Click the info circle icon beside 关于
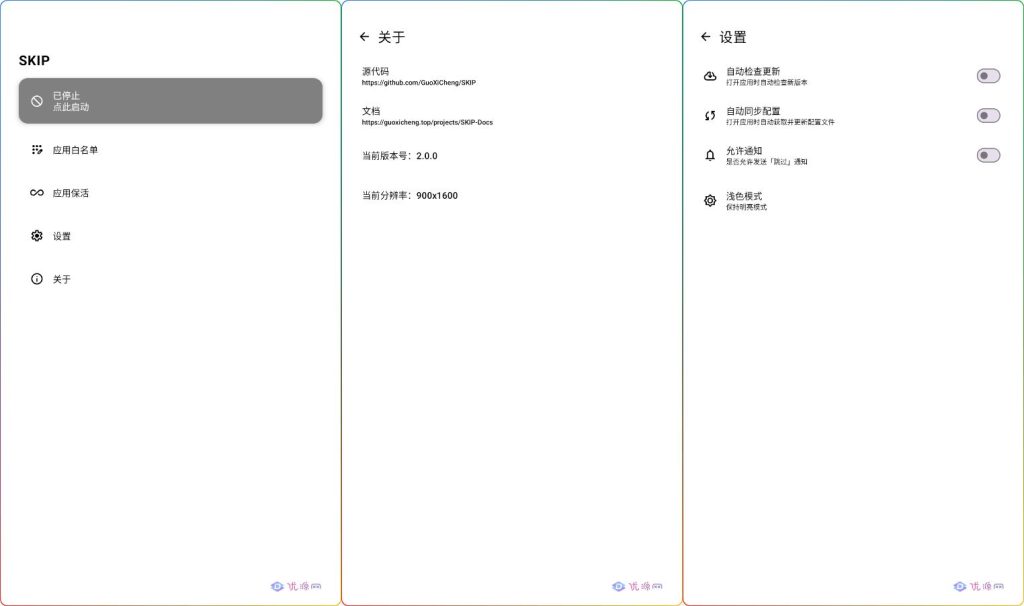Viewport: 1024px width, 606px height. tap(37, 279)
